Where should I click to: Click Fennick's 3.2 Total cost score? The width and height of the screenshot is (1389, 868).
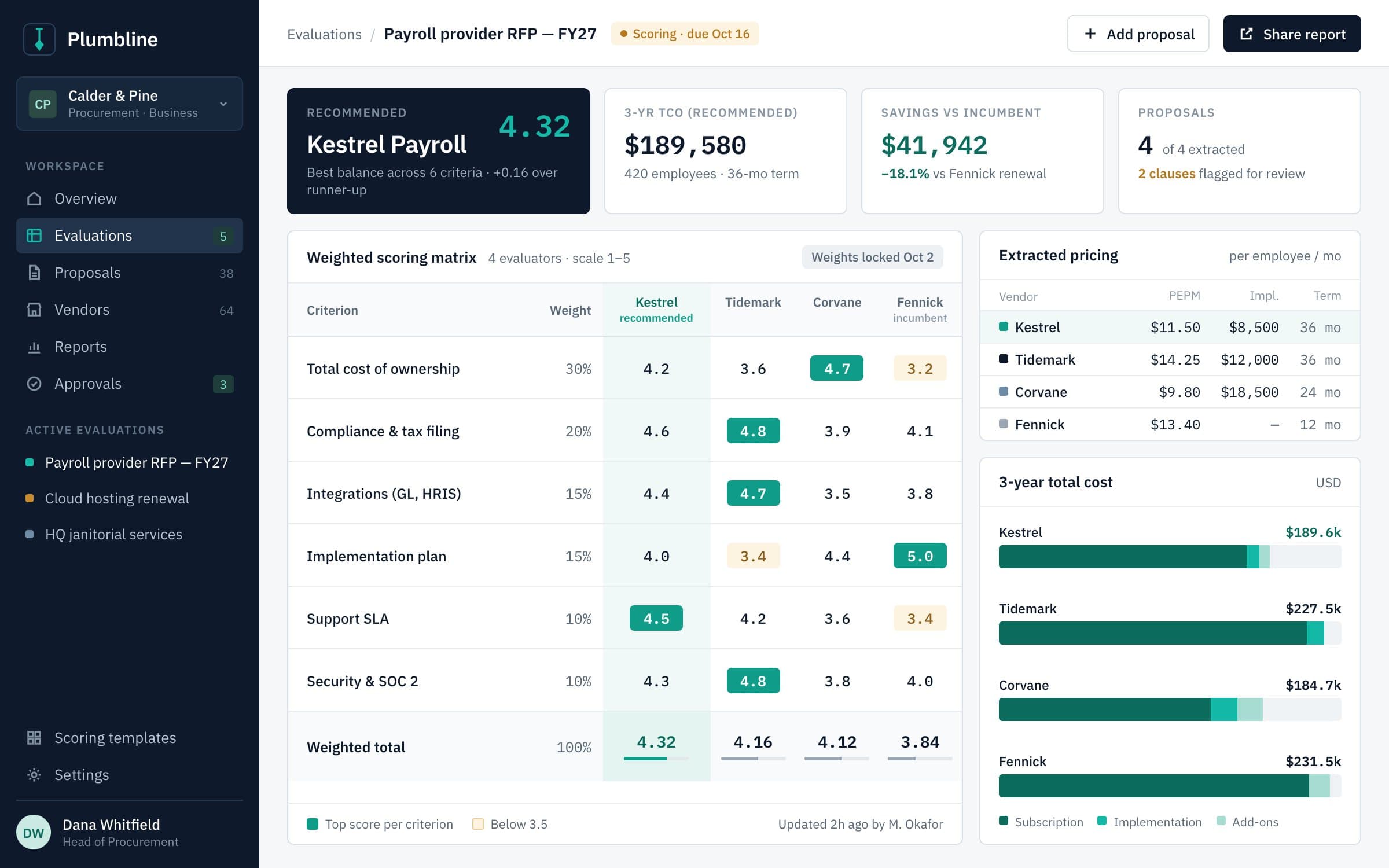920,368
